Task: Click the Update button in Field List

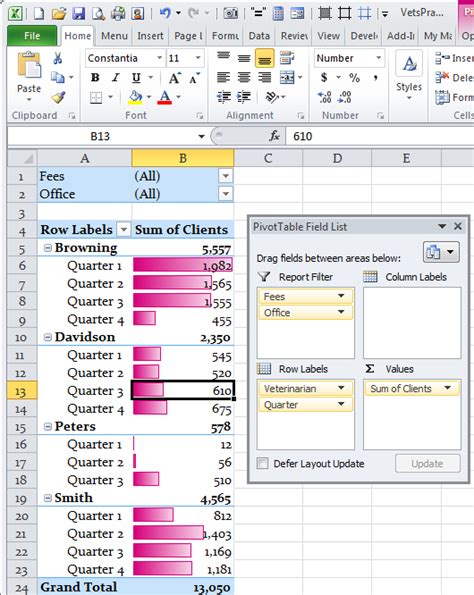Action: 427,463
